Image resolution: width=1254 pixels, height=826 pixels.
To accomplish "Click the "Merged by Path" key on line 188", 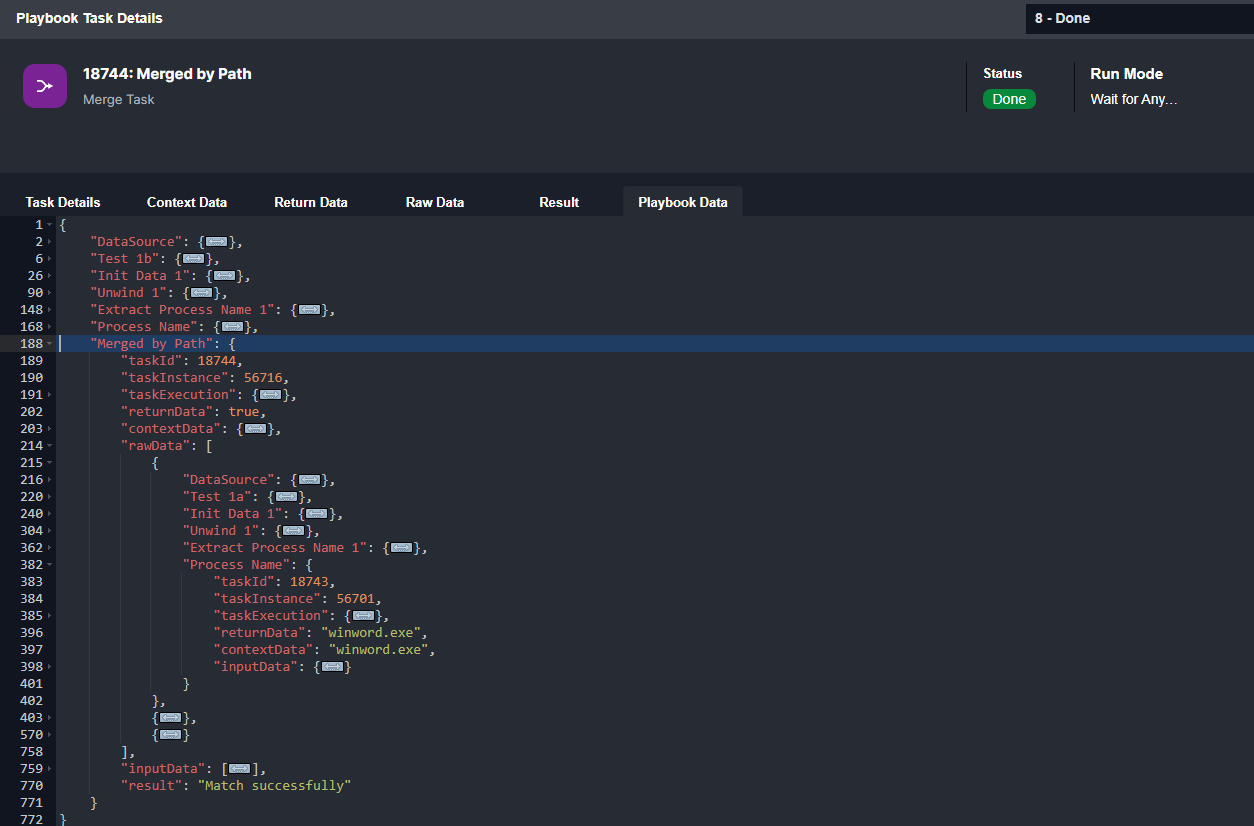I will [x=152, y=344].
